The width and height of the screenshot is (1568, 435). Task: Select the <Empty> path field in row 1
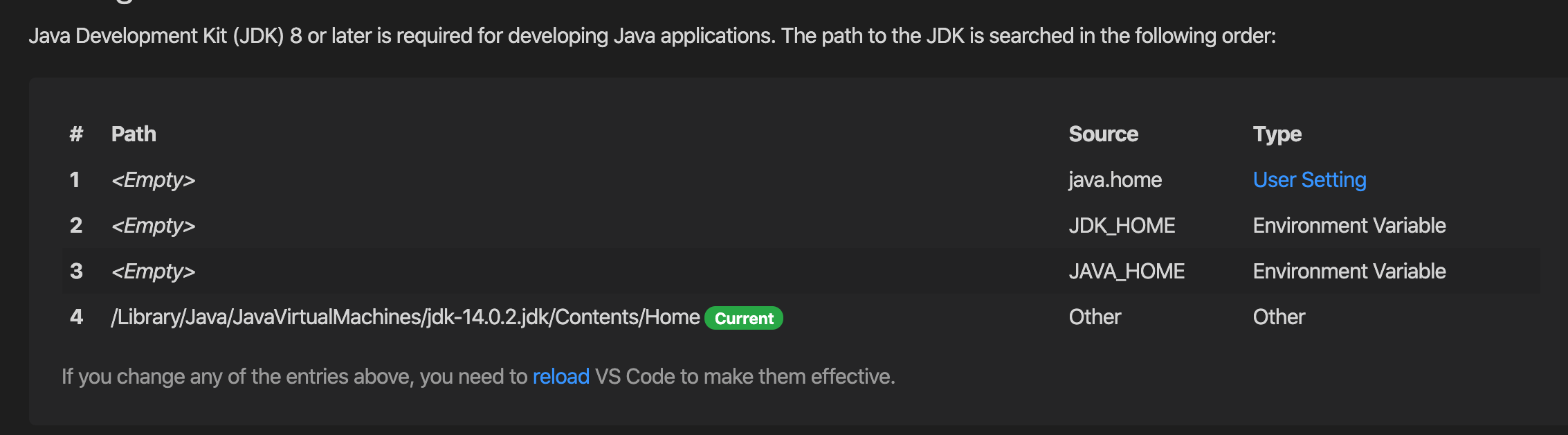coord(154,179)
